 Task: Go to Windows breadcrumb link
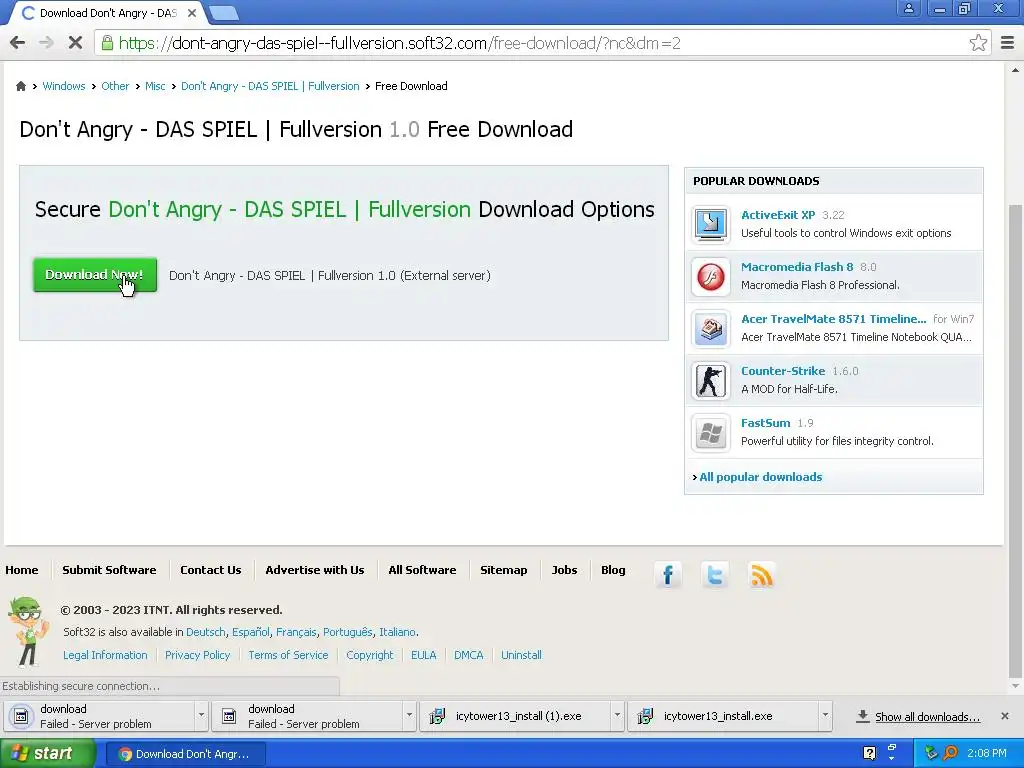pyautogui.click(x=63, y=86)
